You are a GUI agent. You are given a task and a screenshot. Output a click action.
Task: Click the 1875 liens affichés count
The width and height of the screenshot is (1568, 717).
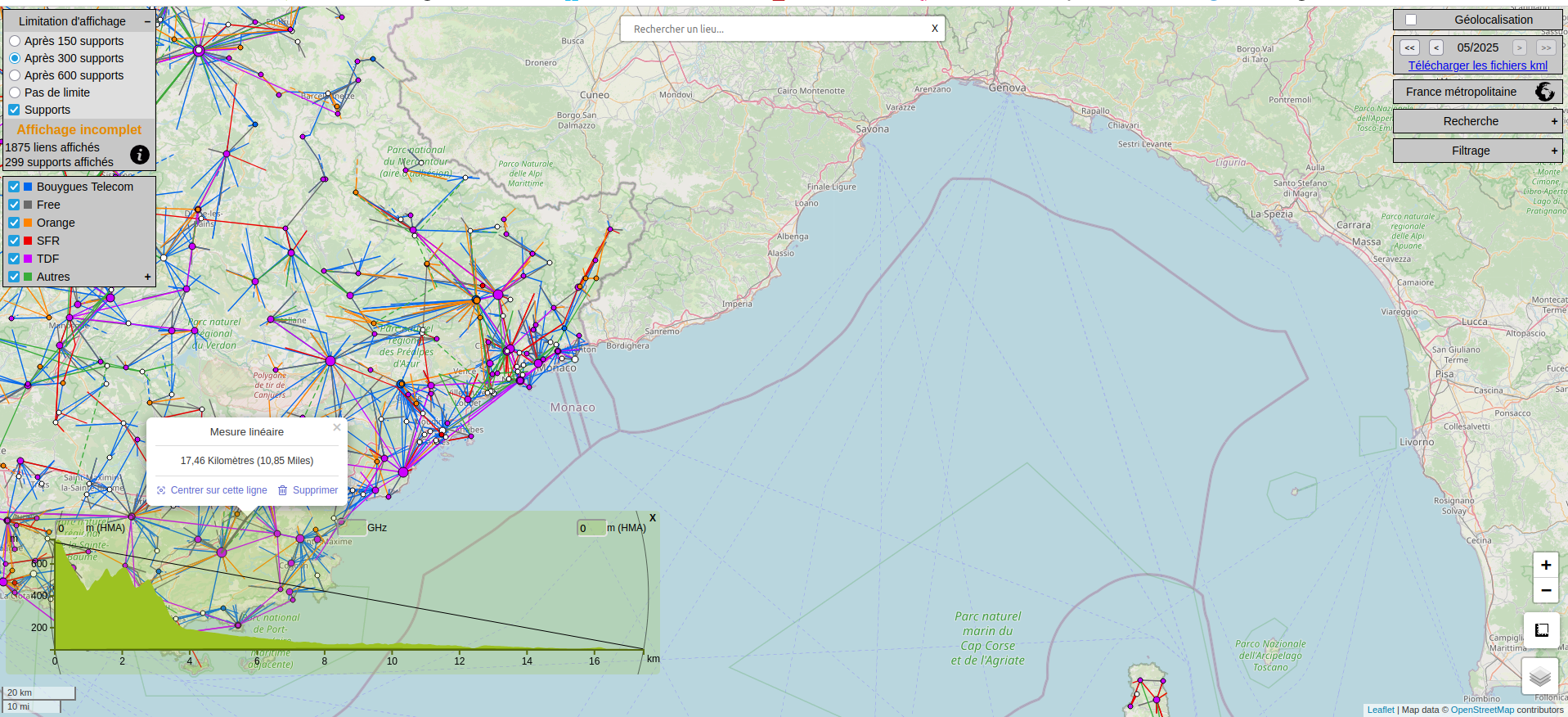point(52,147)
